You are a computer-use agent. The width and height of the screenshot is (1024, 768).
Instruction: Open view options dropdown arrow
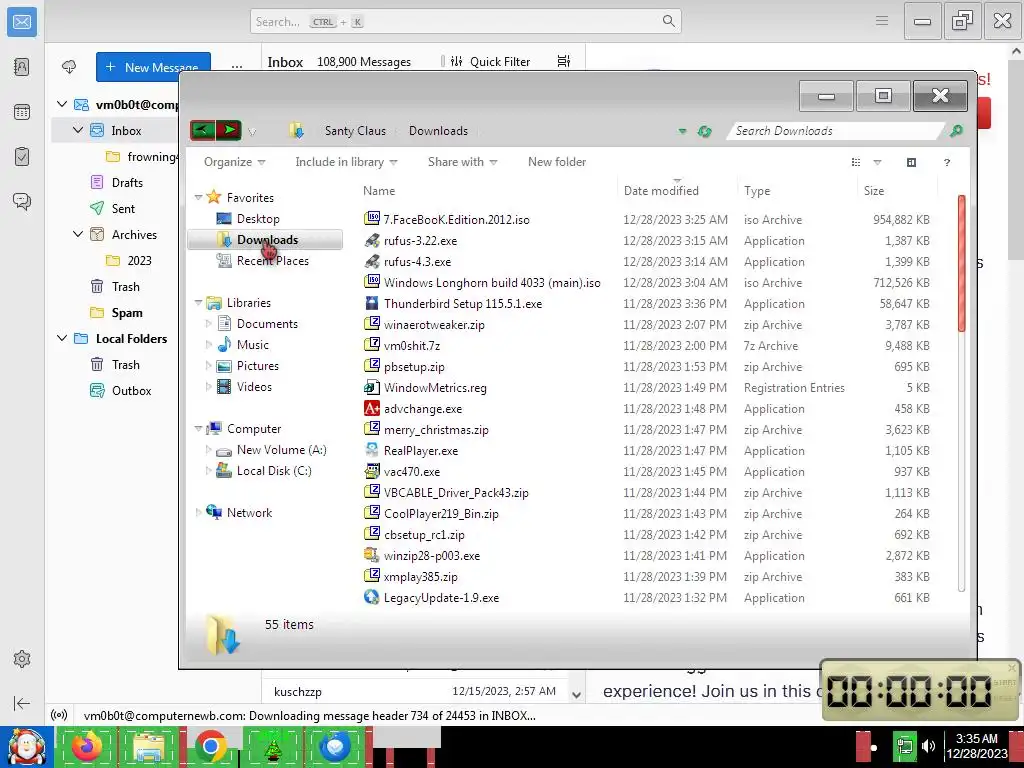[x=877, y=162]
